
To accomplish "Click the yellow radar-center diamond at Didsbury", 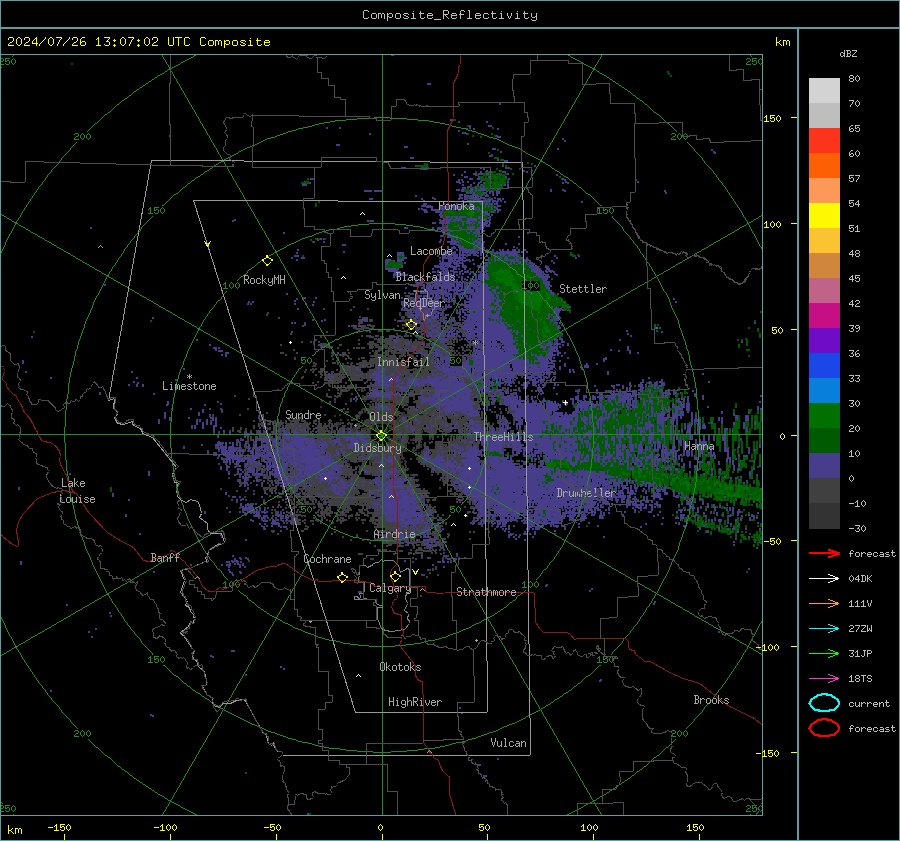I will [382, 436].
